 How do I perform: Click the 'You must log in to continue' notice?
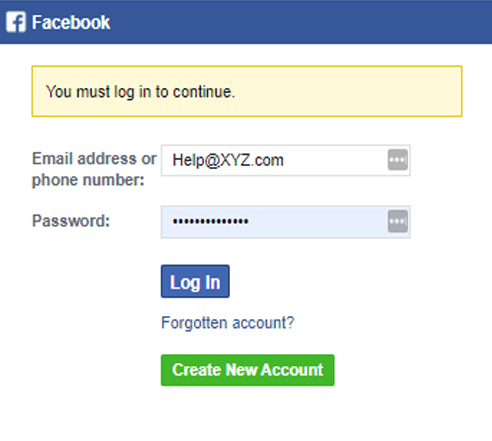coord(247,91)
